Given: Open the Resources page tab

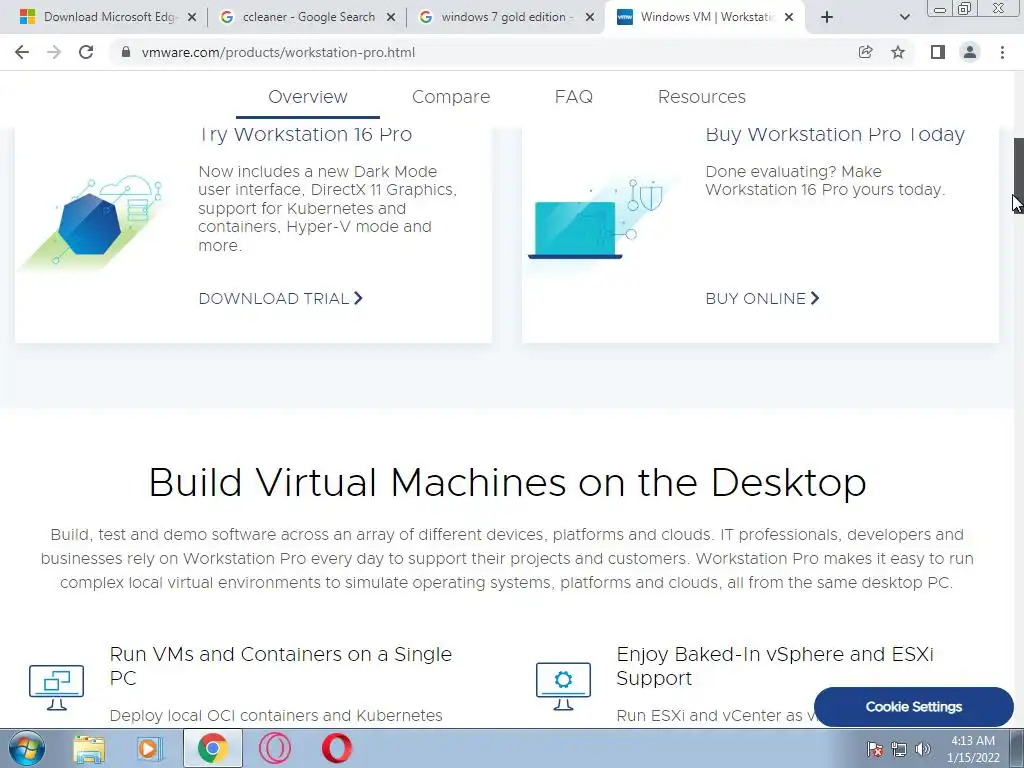Looking at the screenshot, I should click(701, 97).
